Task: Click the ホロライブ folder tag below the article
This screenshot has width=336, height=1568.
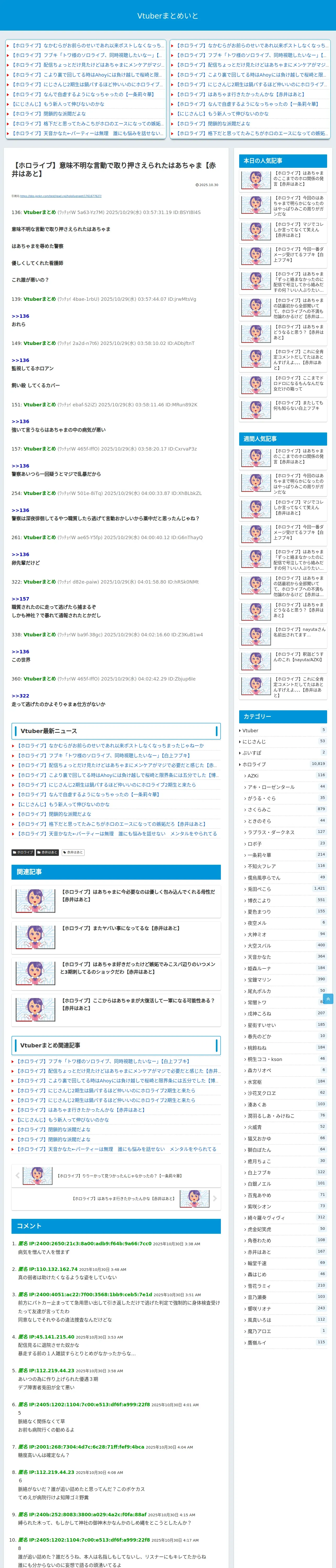Action: pyautogui.click(x=23, y=852)
